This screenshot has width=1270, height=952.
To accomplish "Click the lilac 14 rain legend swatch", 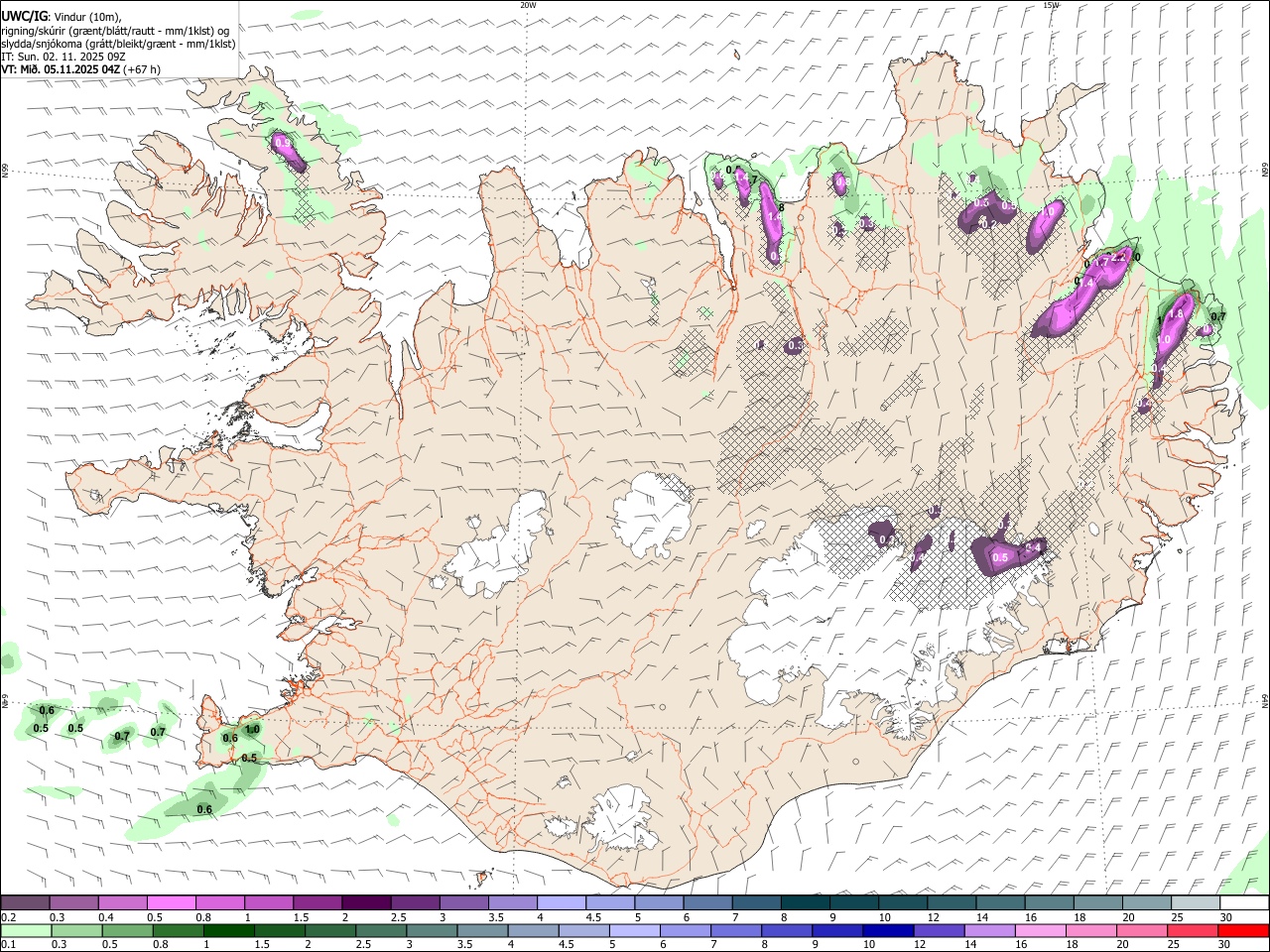I will (989, 930).
